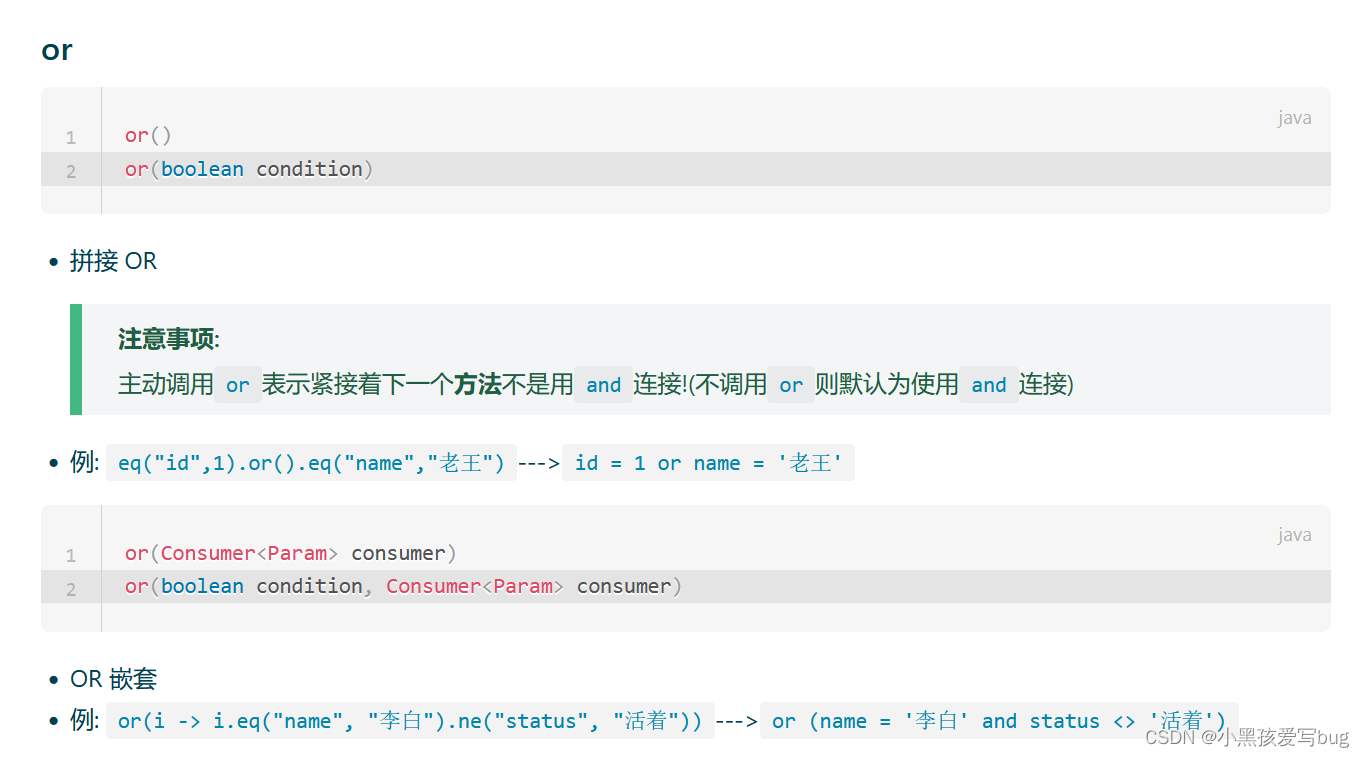Screen dimensions: 1364x757
Task: Click the or() line in first code block
Action: [148, 135]
